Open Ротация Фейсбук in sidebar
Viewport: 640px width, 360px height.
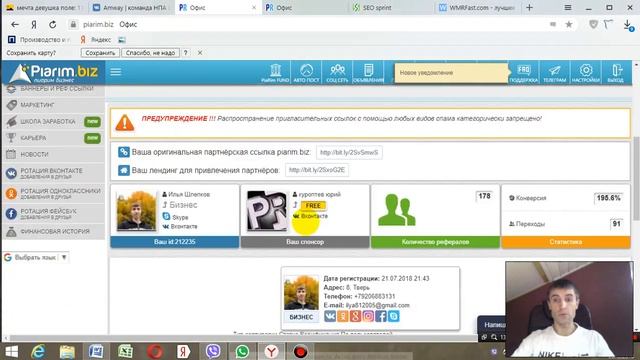pos(53,213)
